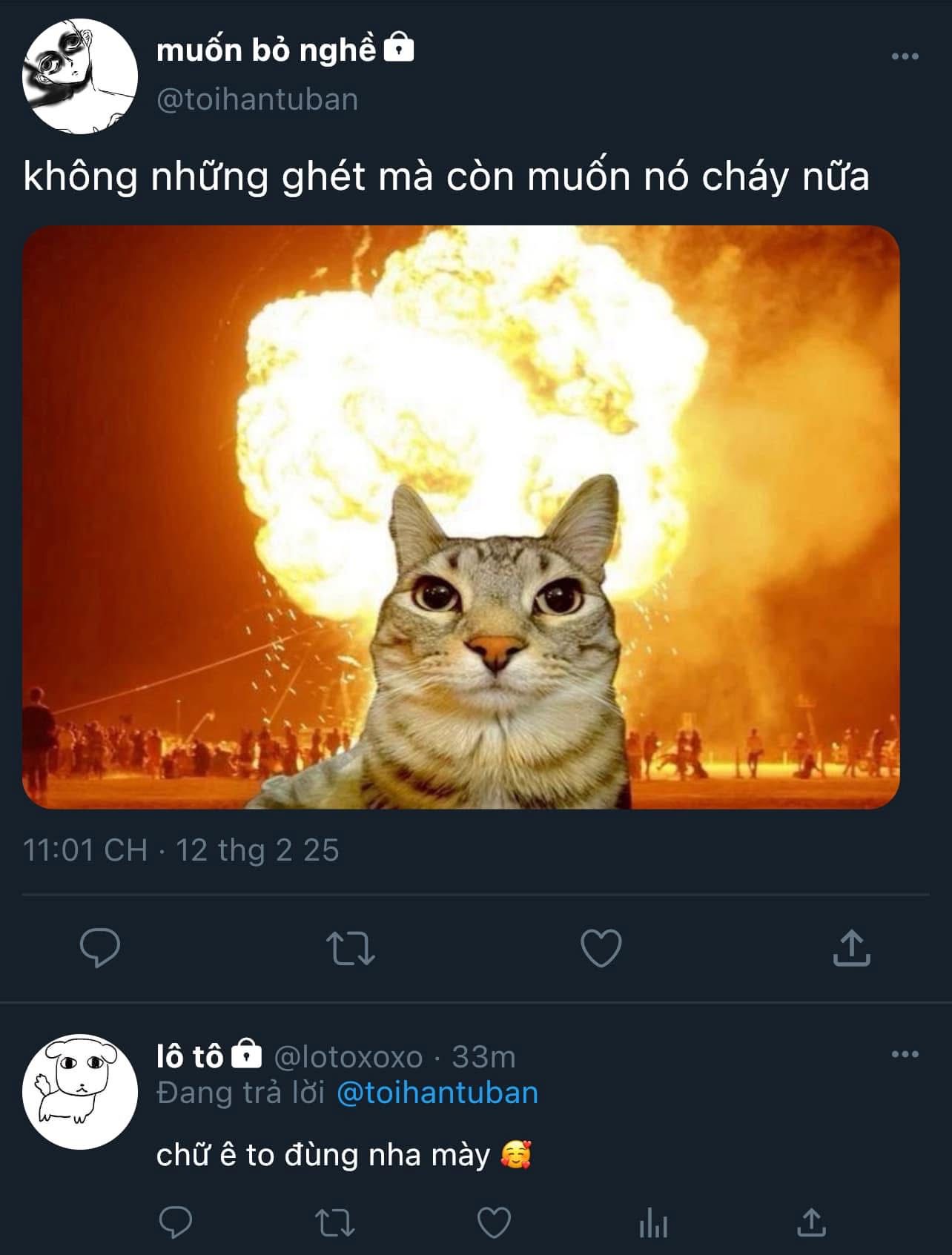Like the main tweet with heart icon
The height and width of the screenshot is (1255, 952).
click(601, 948)
